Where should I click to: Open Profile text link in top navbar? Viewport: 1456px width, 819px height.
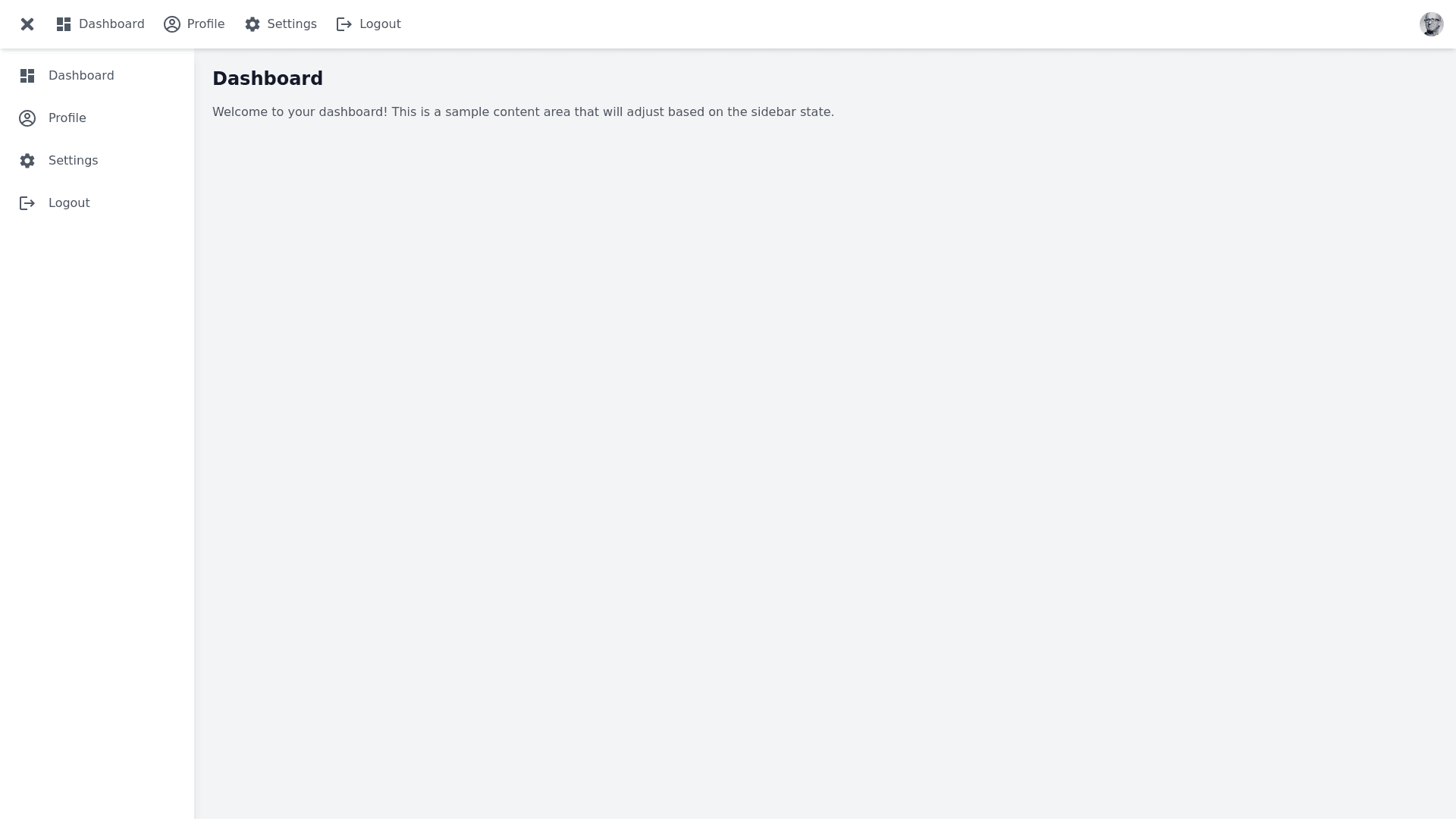click(x=206, y=24)
